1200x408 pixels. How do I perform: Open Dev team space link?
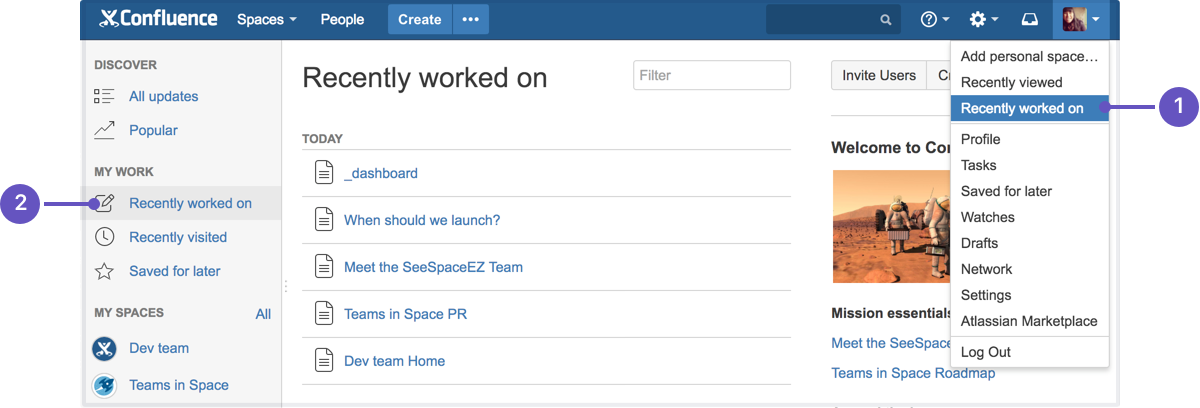159,348
